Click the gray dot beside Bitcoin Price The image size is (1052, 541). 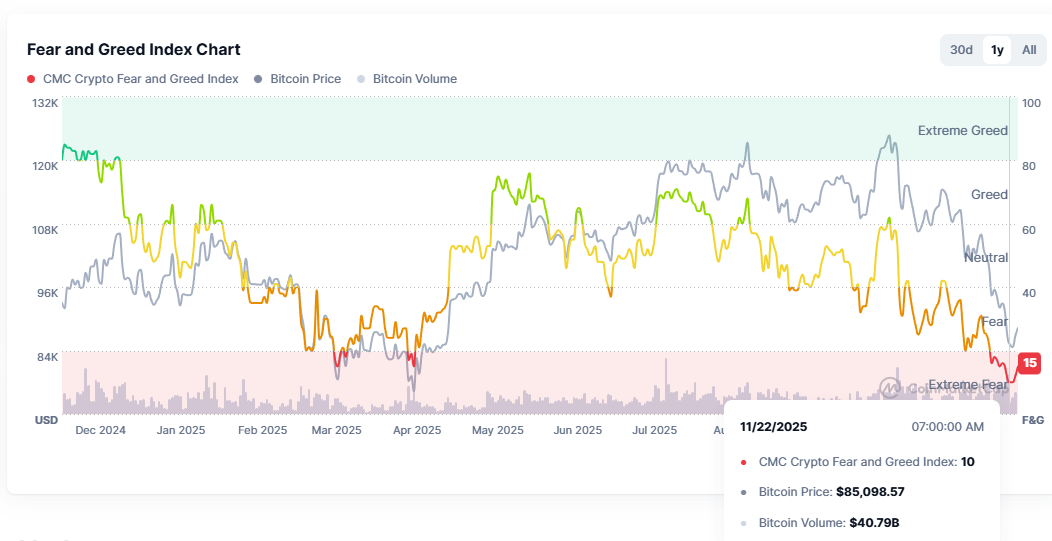point(259,79)
